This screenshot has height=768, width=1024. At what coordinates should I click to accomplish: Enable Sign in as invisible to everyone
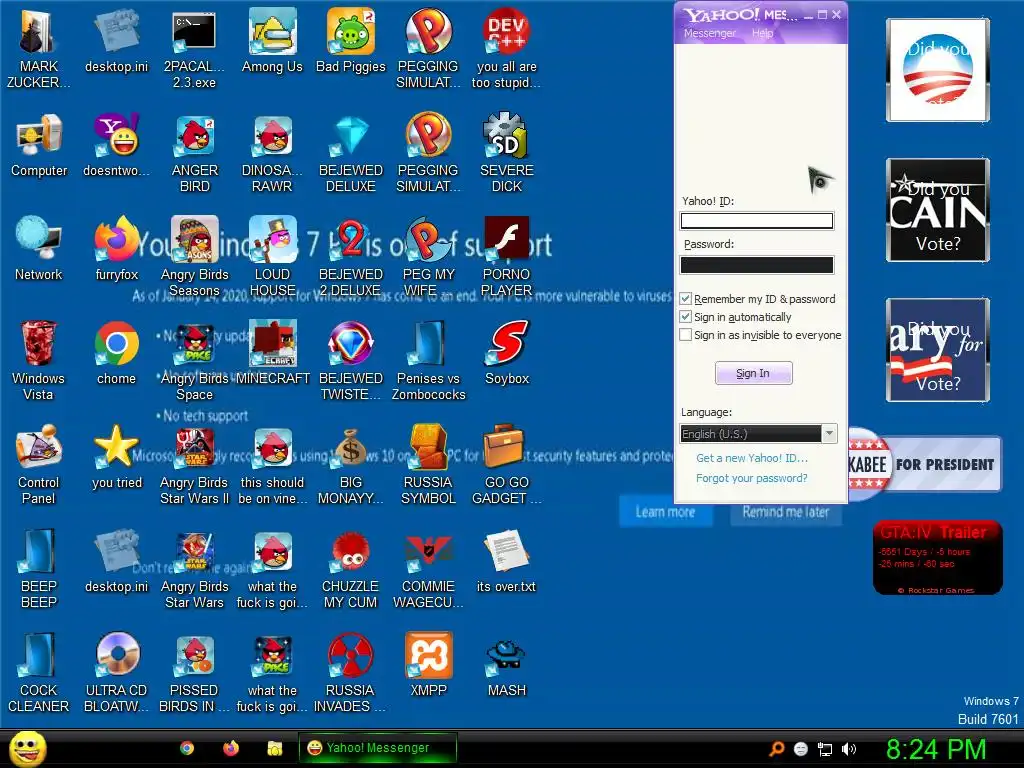tap(686, 335)
